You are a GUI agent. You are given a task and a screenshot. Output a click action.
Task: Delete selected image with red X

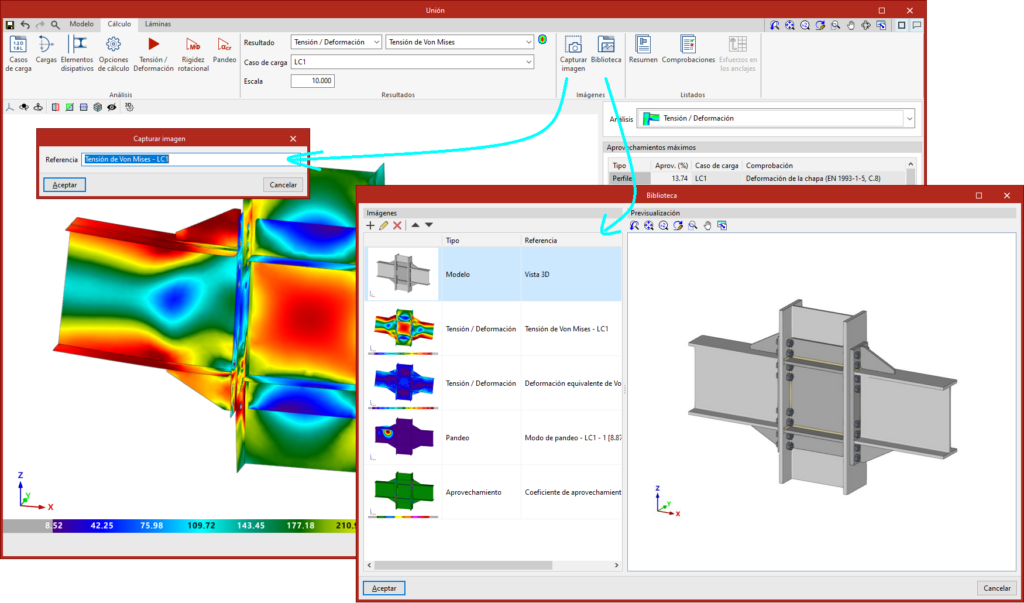[397, 225]
